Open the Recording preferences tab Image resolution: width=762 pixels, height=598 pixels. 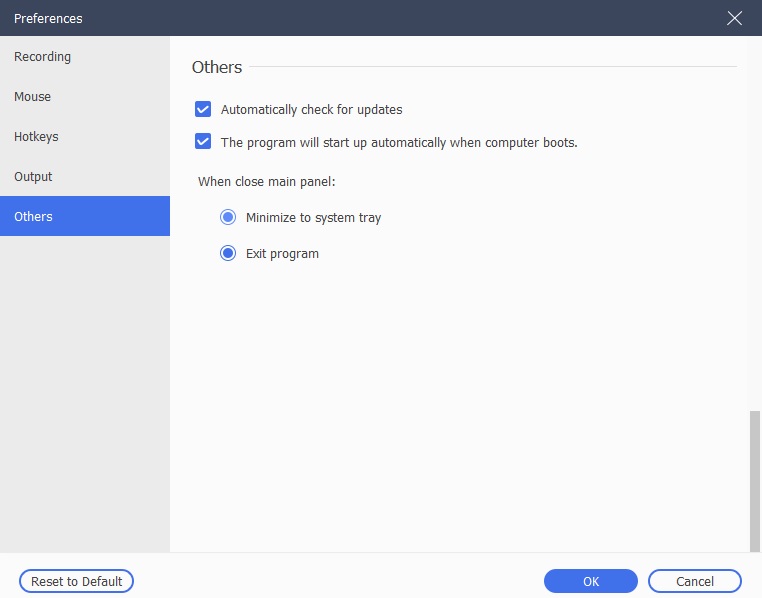coord(85,57)
